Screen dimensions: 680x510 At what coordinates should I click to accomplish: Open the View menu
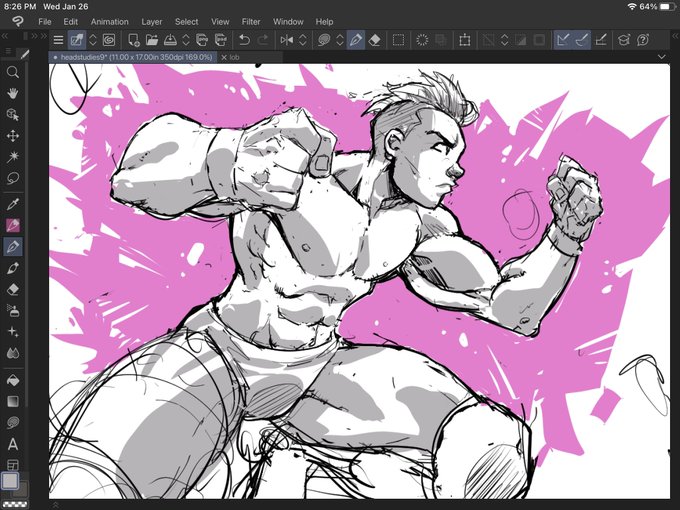pos(220,22)
